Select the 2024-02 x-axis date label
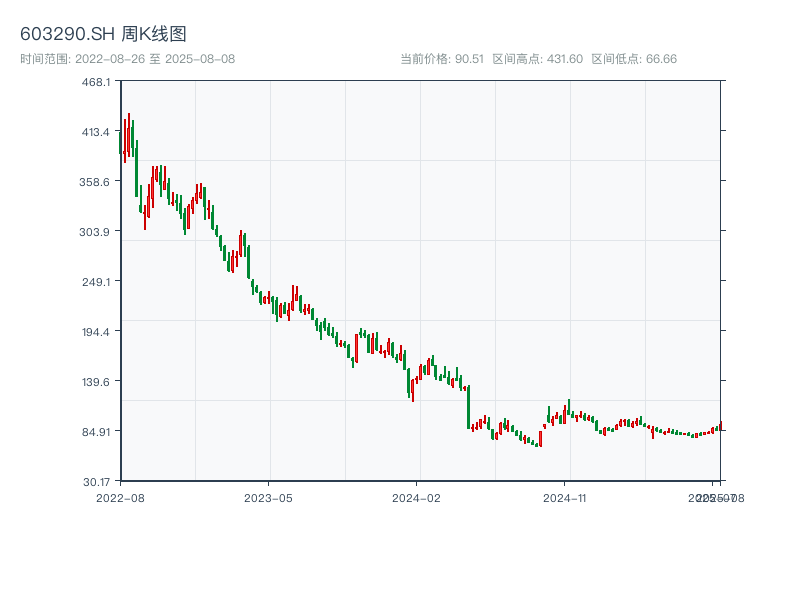The image size is (800, 600). pyautogui.click(x=417, y=497)
